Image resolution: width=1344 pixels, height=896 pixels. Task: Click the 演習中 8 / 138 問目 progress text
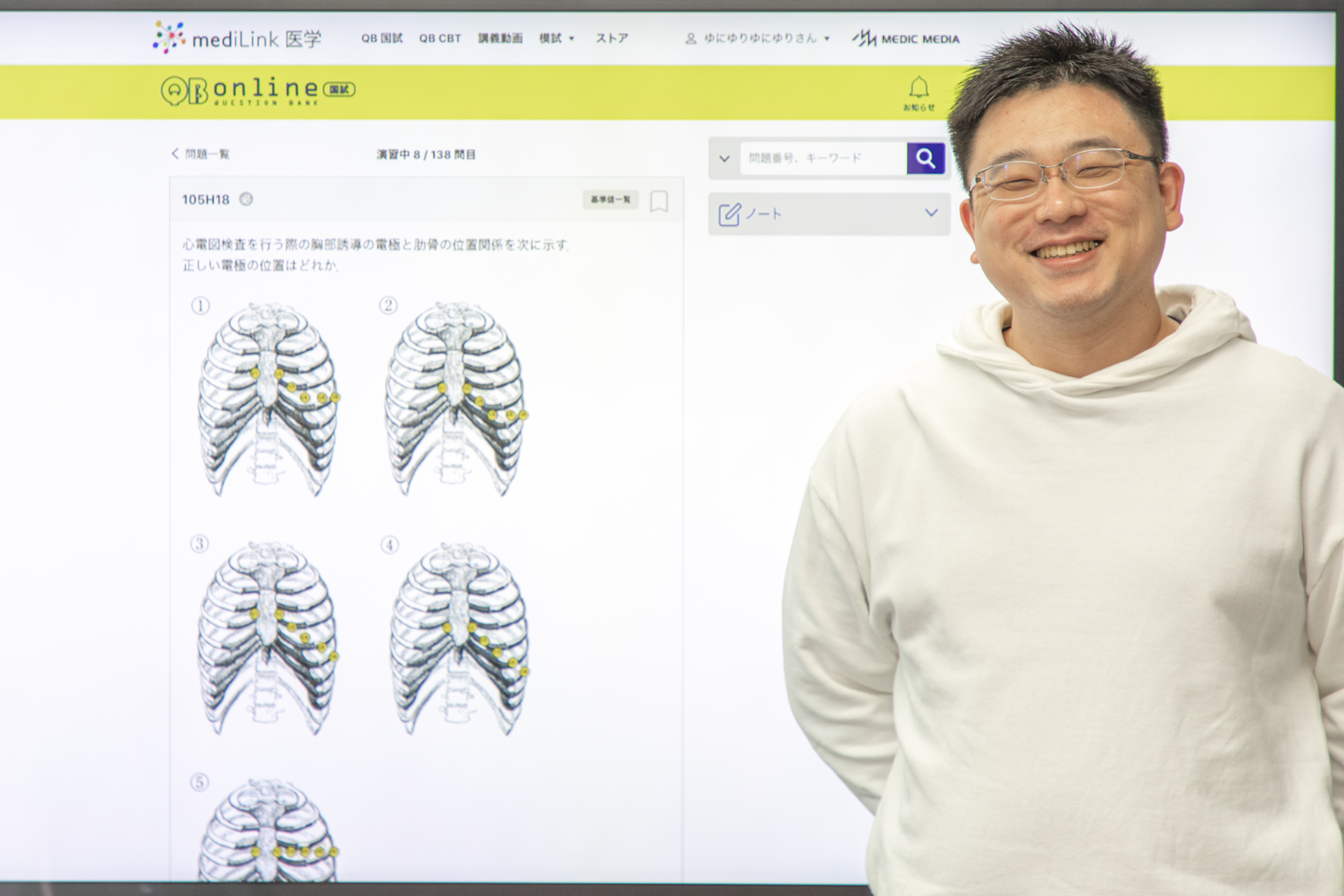(x=426, y=154)
